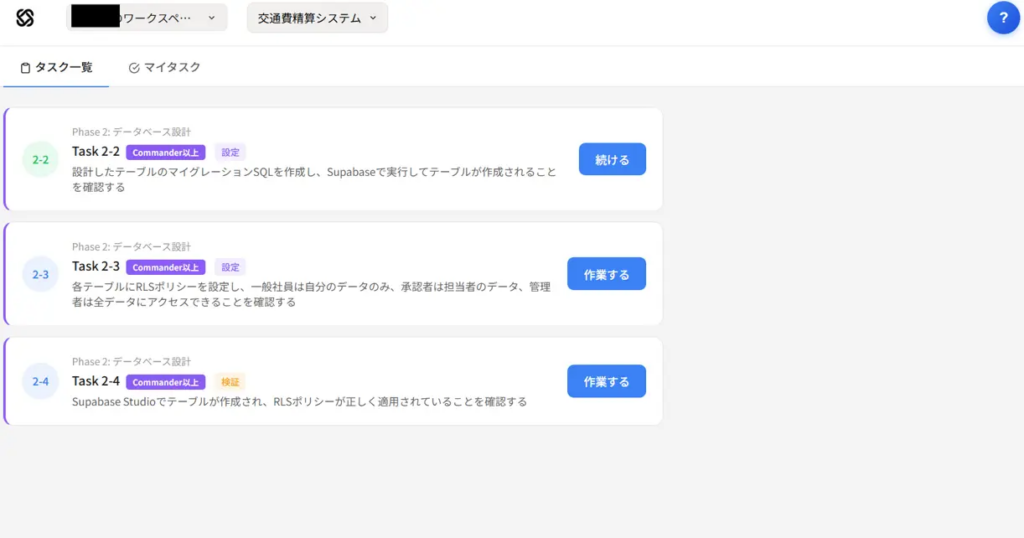Switch to the マイタスク tab

click(x=165, y=68)
